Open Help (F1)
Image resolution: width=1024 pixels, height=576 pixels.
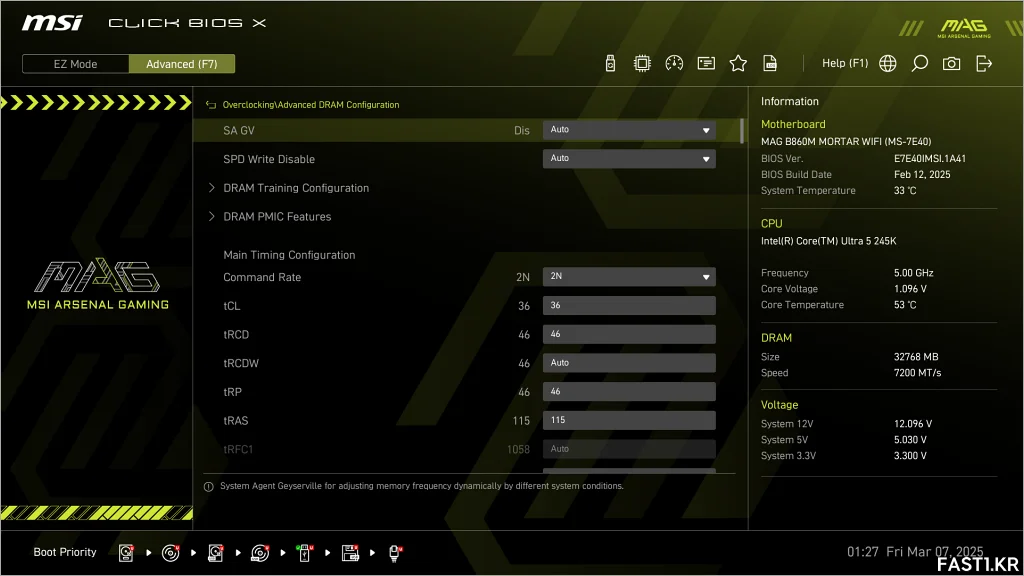click(844, 63)
